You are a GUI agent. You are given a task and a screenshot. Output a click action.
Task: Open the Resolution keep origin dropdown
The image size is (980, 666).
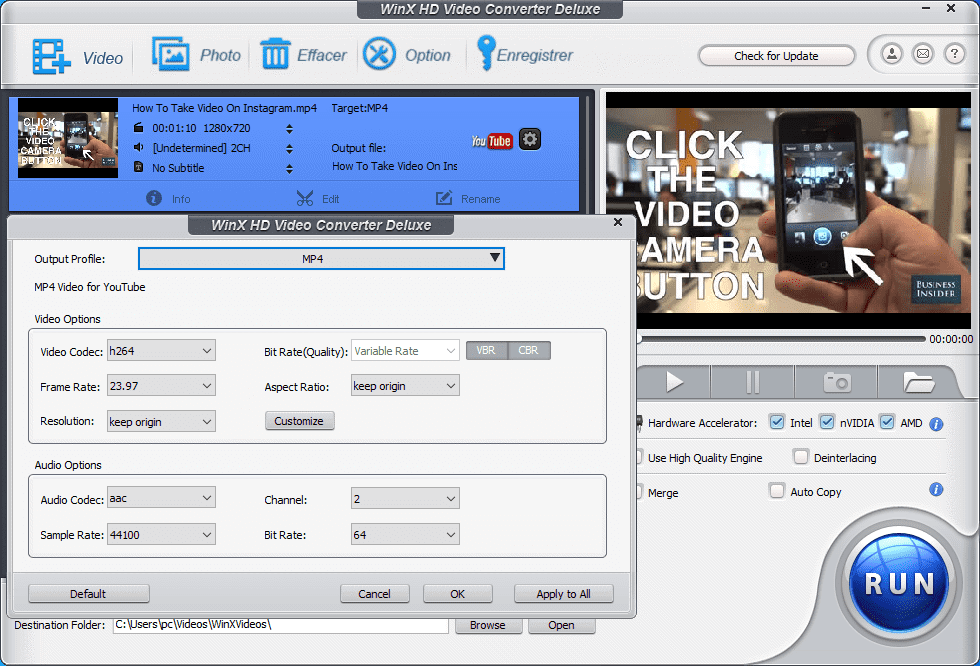coord(161,422)
